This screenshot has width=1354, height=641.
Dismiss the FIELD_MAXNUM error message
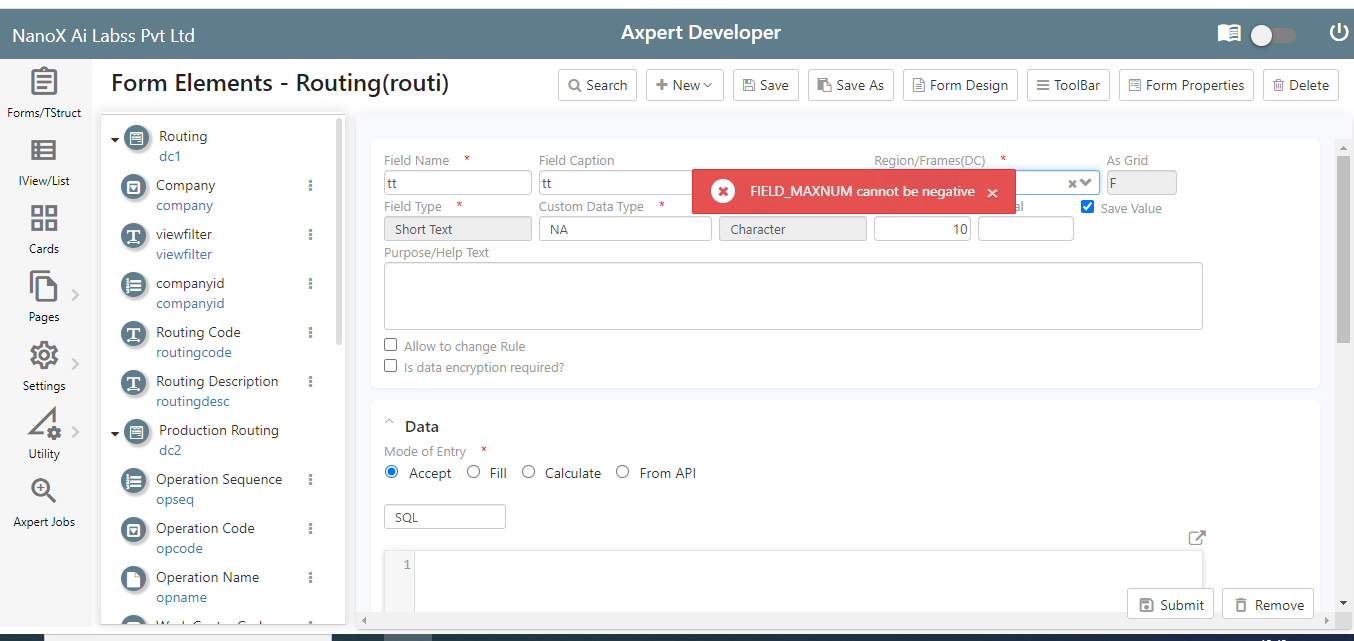pyautogui.click(x=992, y=193)
